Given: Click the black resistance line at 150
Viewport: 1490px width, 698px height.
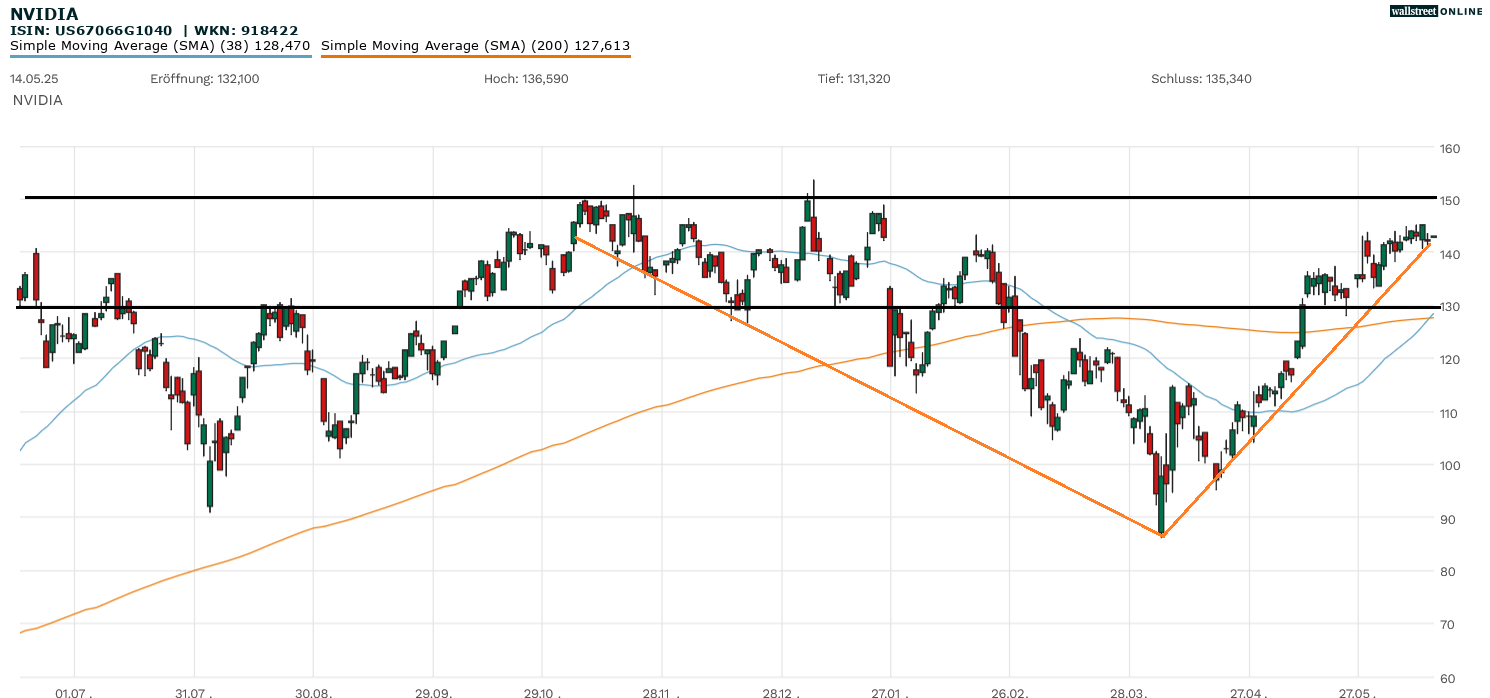Looking at the screenshot, I should pyautogui.click(x=730, y=197).
